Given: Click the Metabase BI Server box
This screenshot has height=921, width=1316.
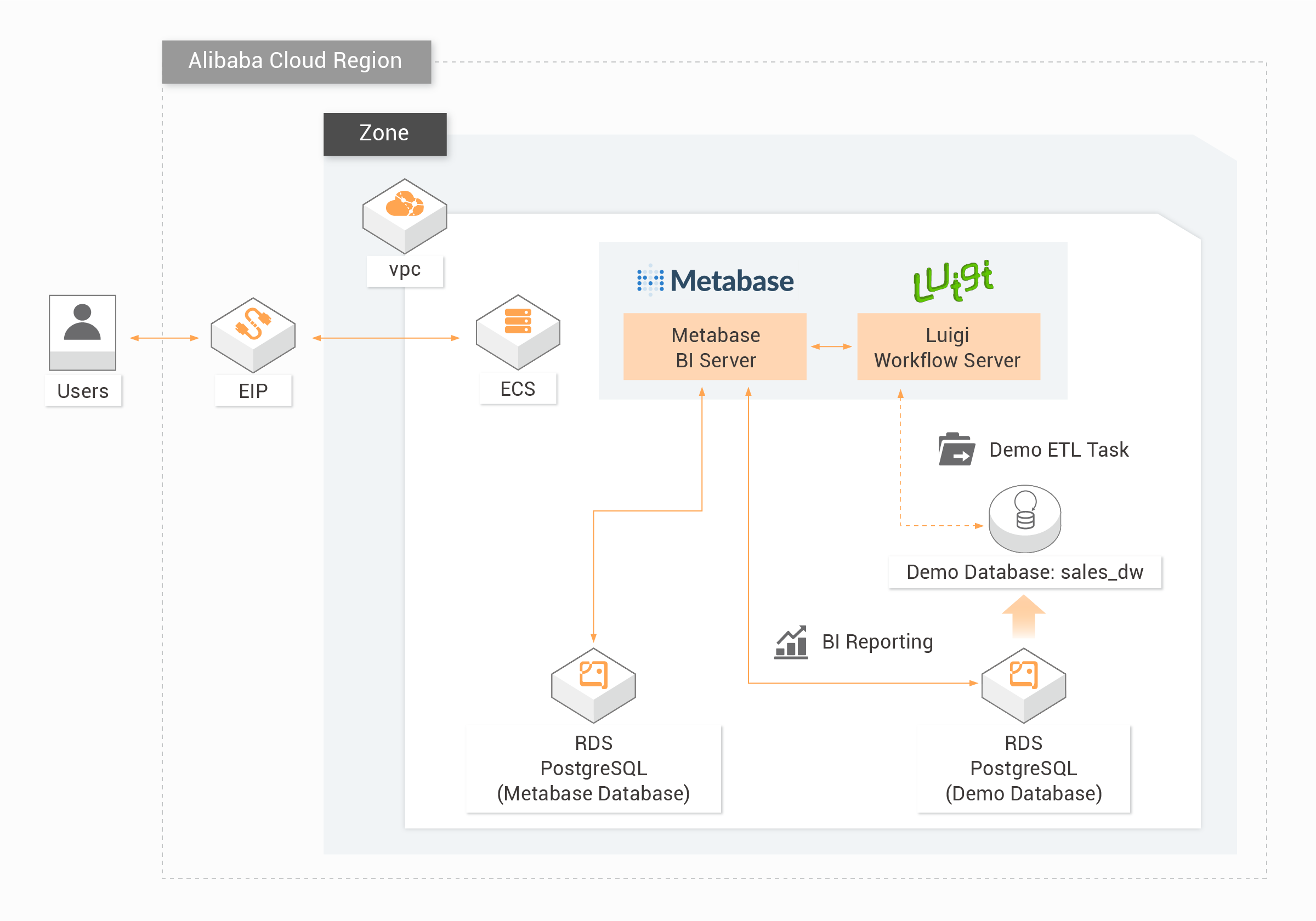Looking at the screenshot, I should point(714,346).
